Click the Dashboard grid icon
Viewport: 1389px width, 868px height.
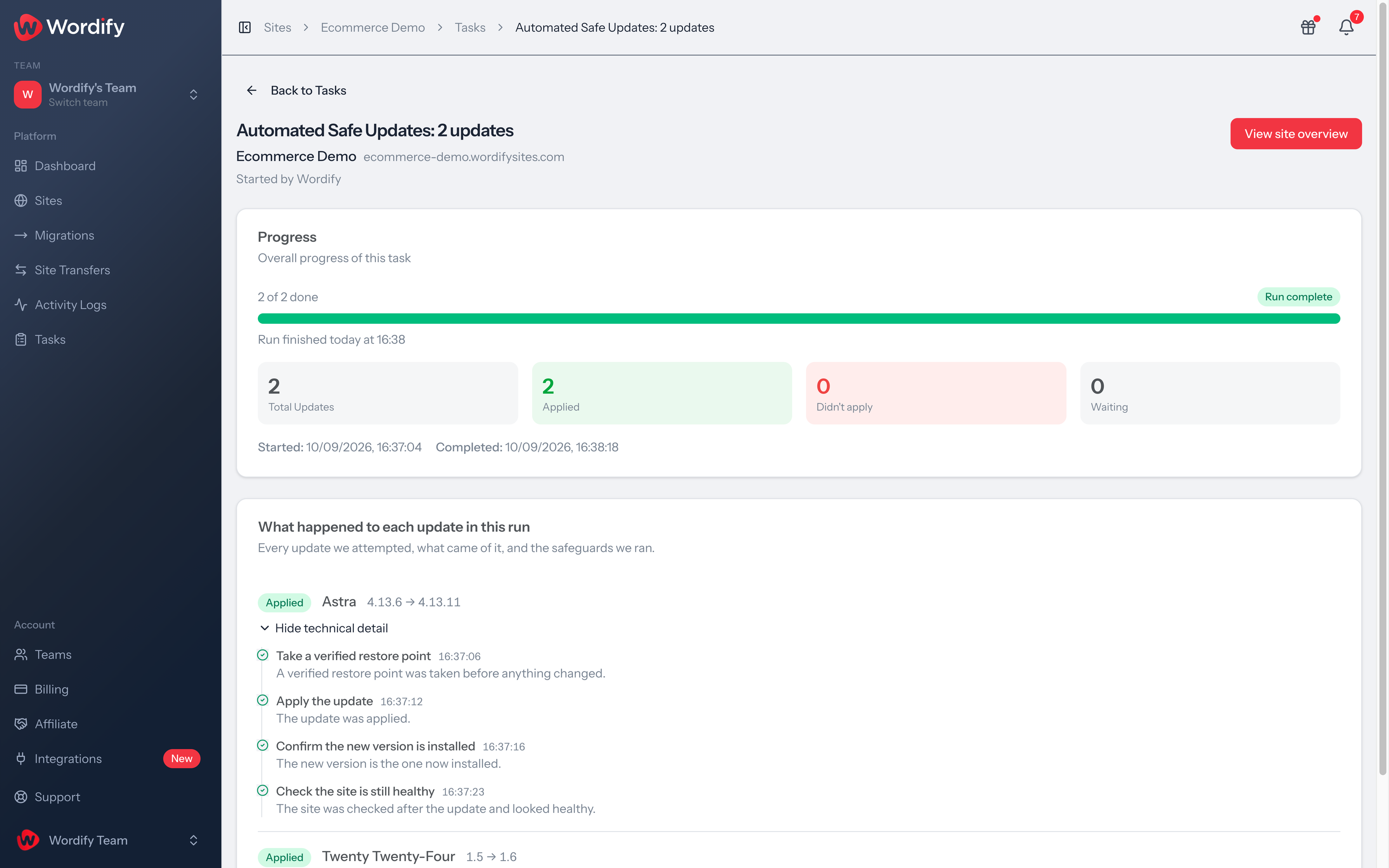pos(21,166)
